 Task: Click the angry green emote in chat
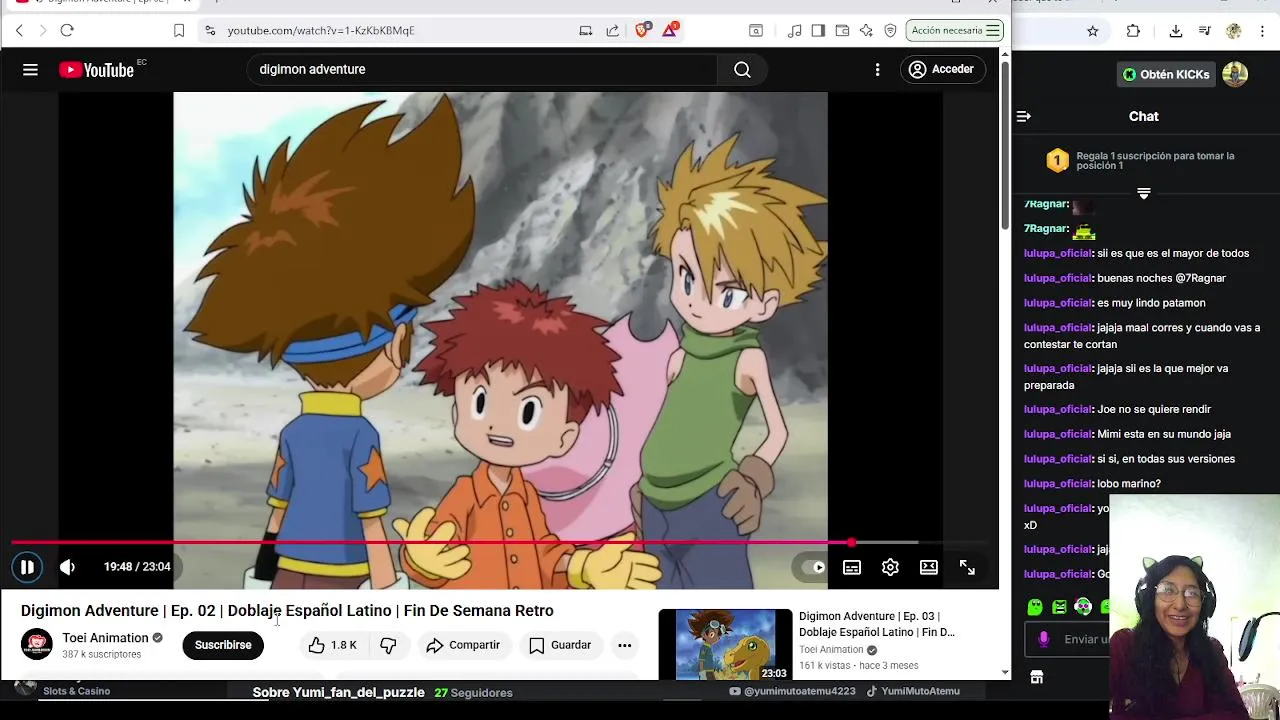click(x=1059, y=607)
